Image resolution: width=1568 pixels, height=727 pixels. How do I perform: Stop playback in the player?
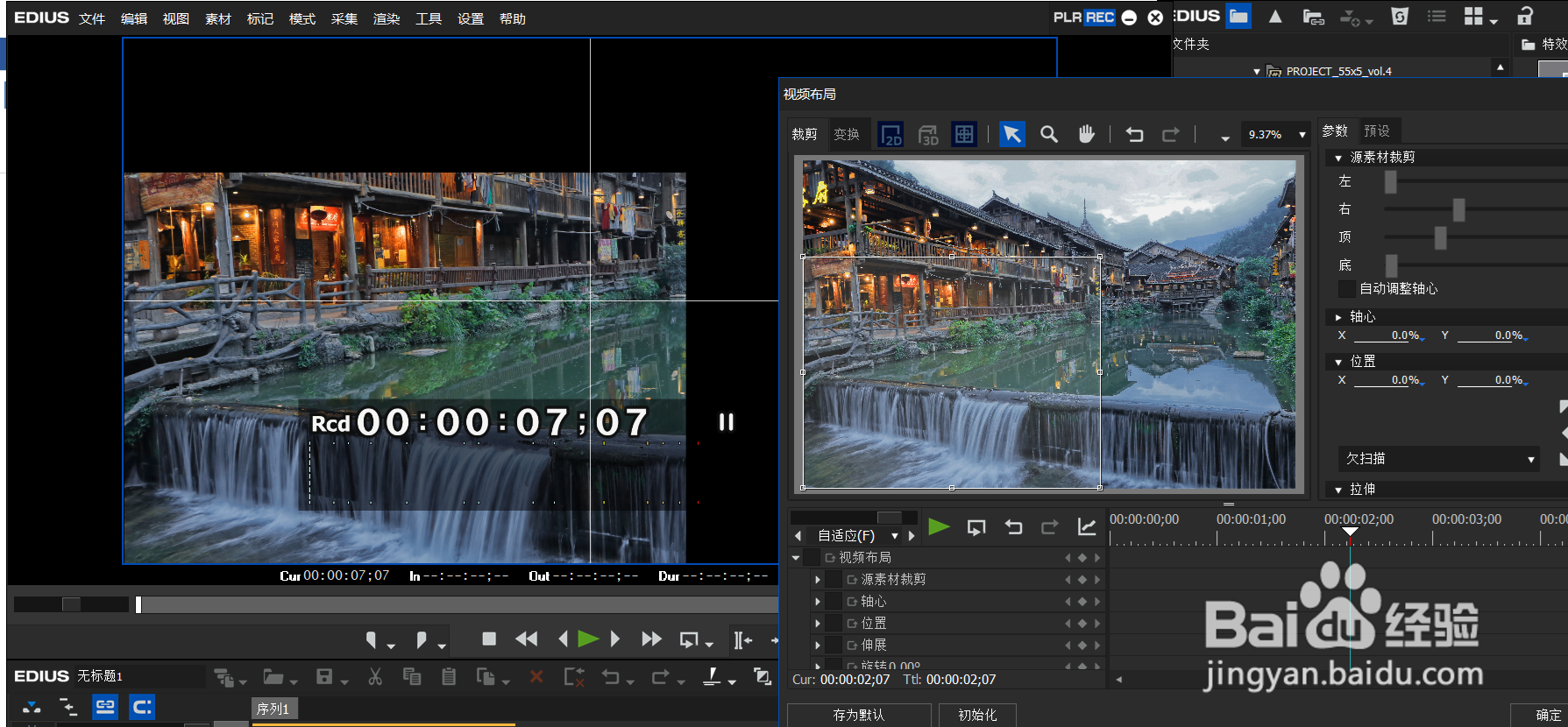pyautogui.click(x=489, y=639)
